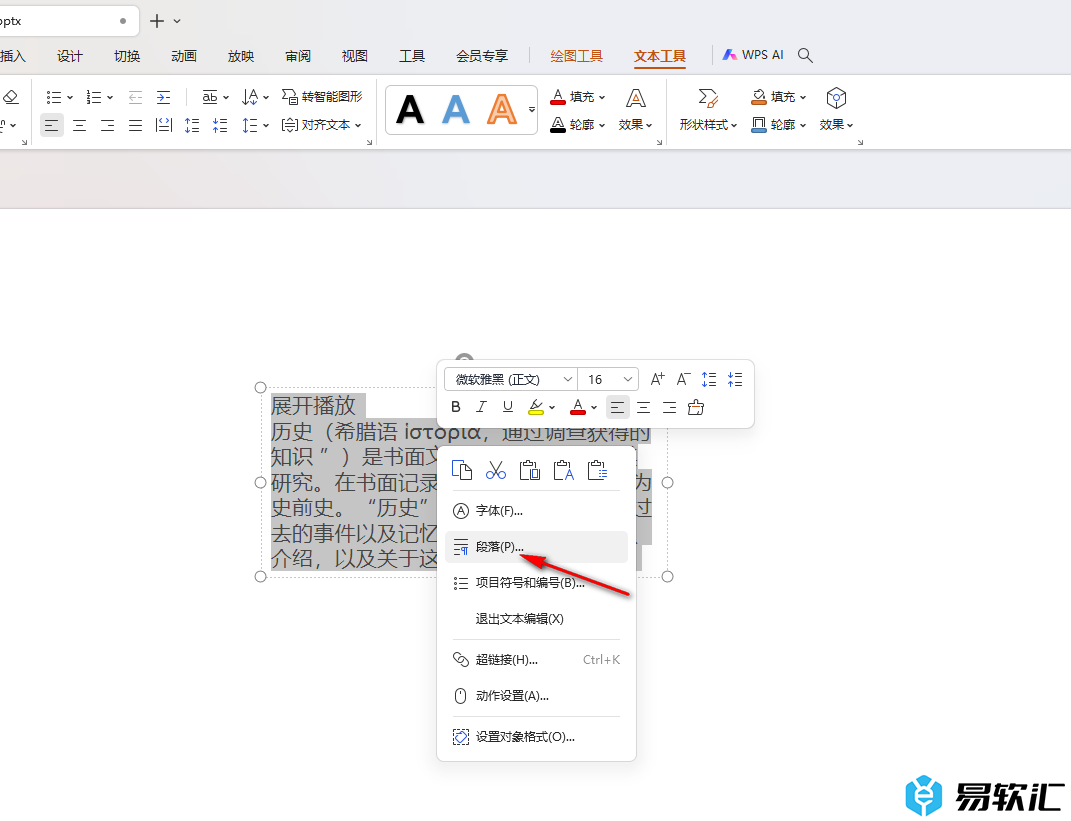Open the shape effects dropdown with cube icon
The height and width of the screenshot is (821, 1071).
click(836, 110)
